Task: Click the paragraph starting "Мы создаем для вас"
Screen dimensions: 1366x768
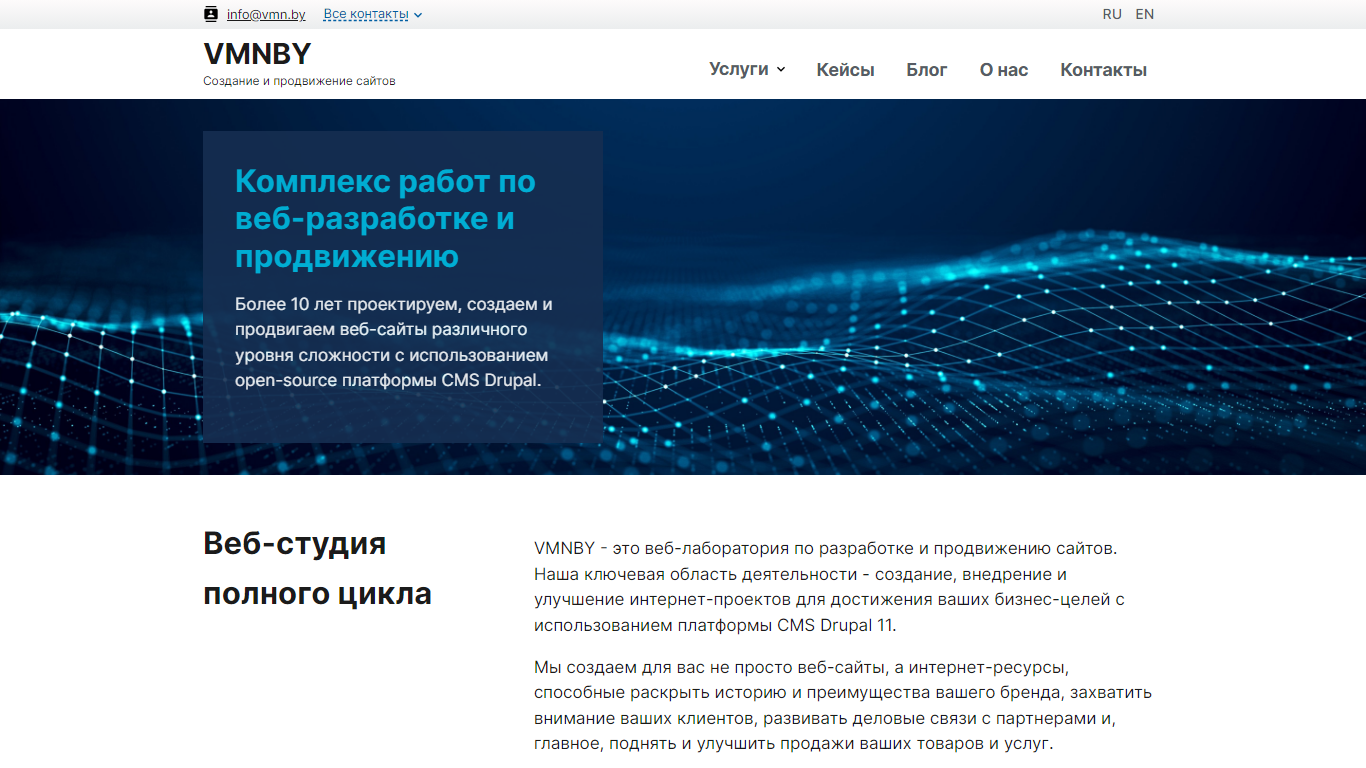Action: click(x=843, y=705)
